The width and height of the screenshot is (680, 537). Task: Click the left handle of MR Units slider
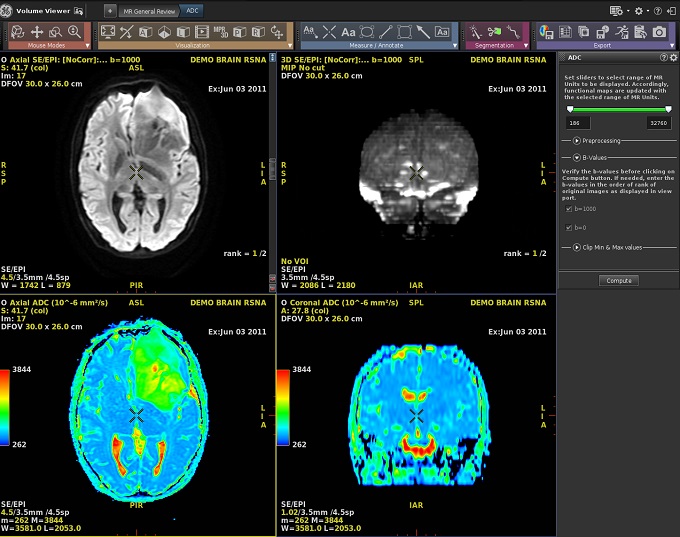pos(570,109)
